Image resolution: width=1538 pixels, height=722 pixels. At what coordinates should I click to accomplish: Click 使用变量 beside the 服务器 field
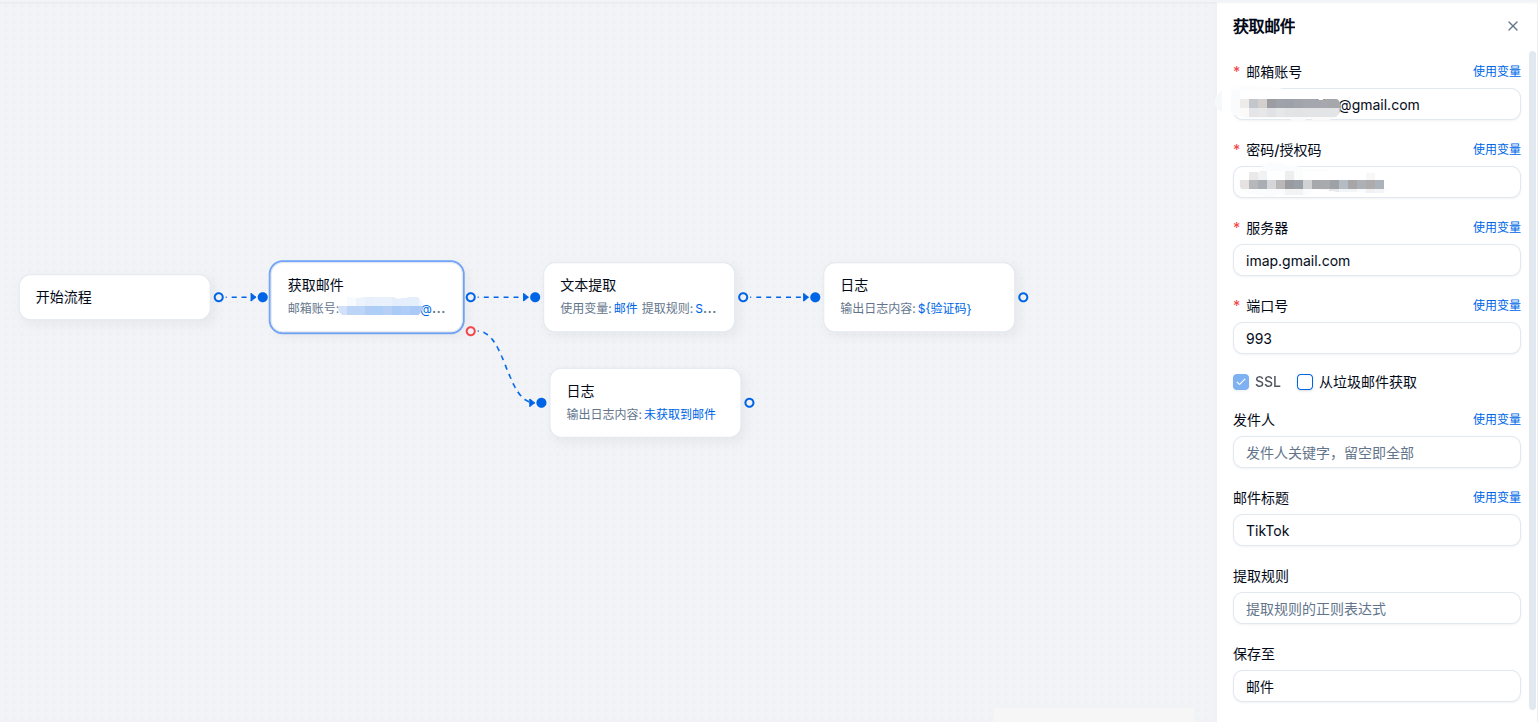click(1496, 228)
